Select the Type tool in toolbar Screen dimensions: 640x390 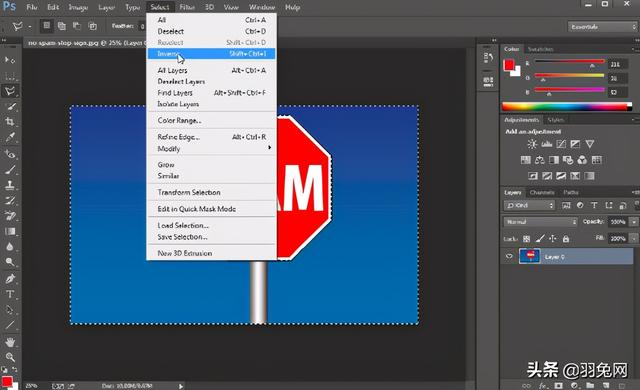coord(10,294)
